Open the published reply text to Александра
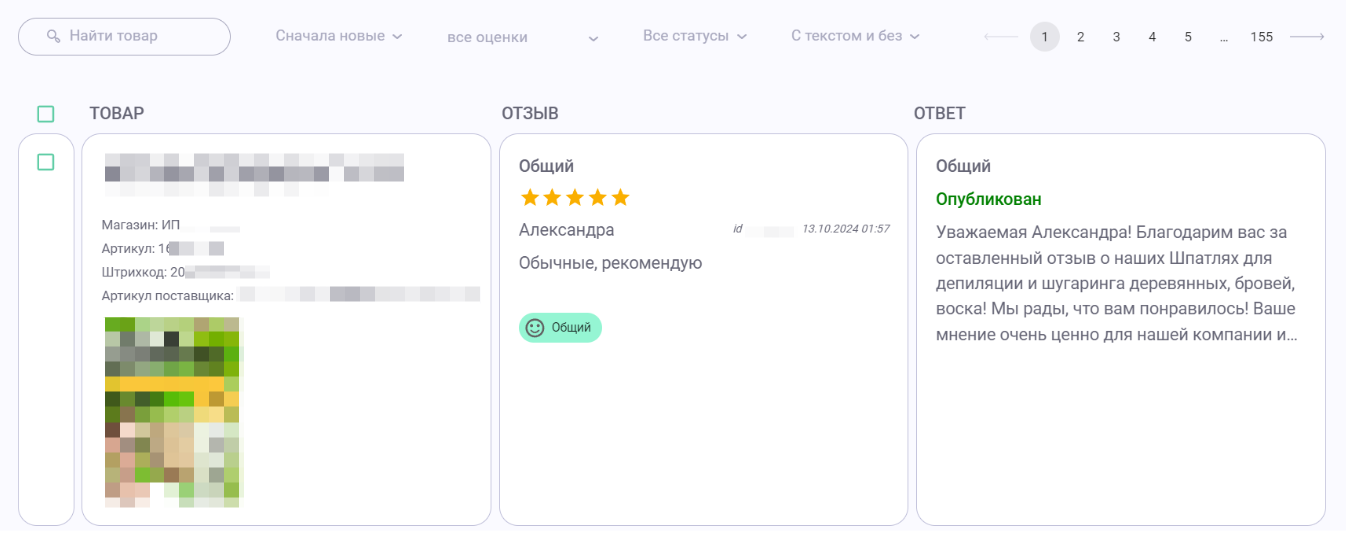The width and height of the screenshot is (1346, 542). [1117, 284]
